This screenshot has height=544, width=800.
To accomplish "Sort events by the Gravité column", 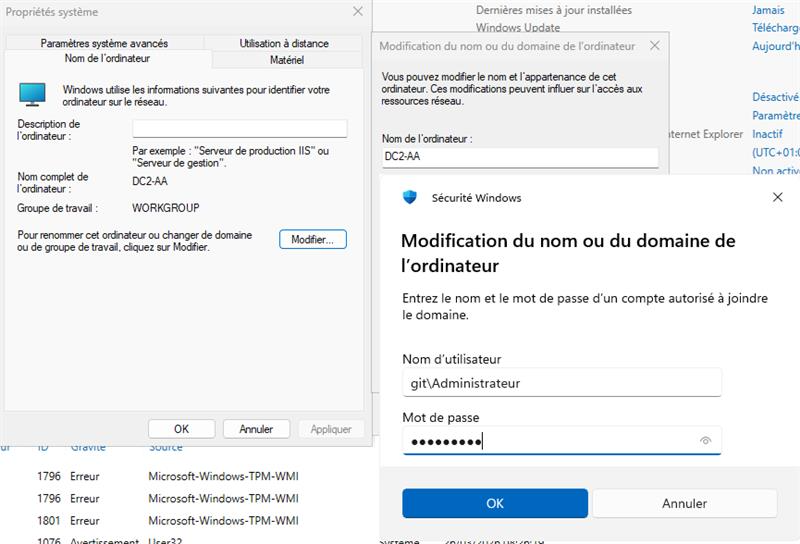I will (88, 448).
